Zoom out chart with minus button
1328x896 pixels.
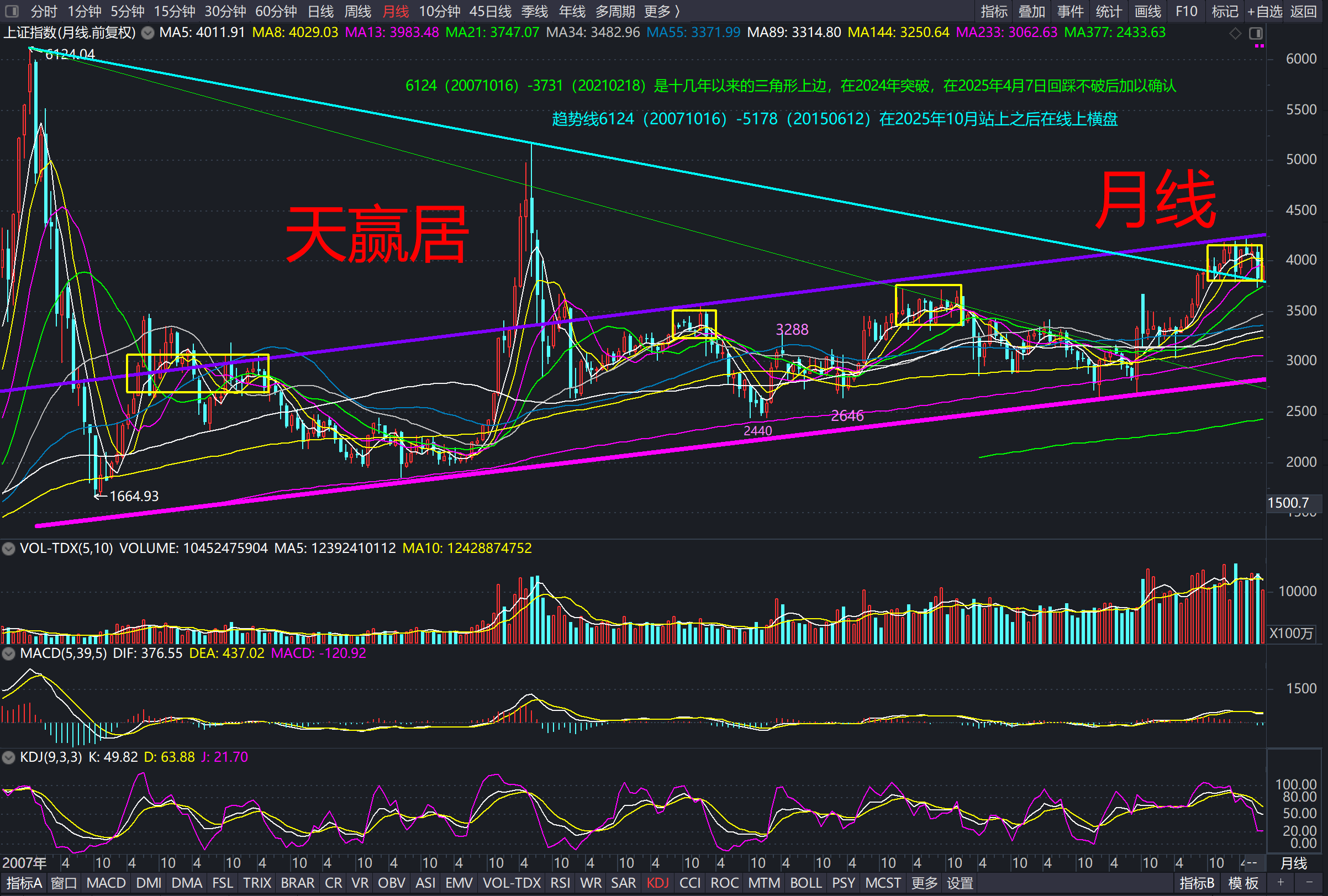coord(1310,883)
